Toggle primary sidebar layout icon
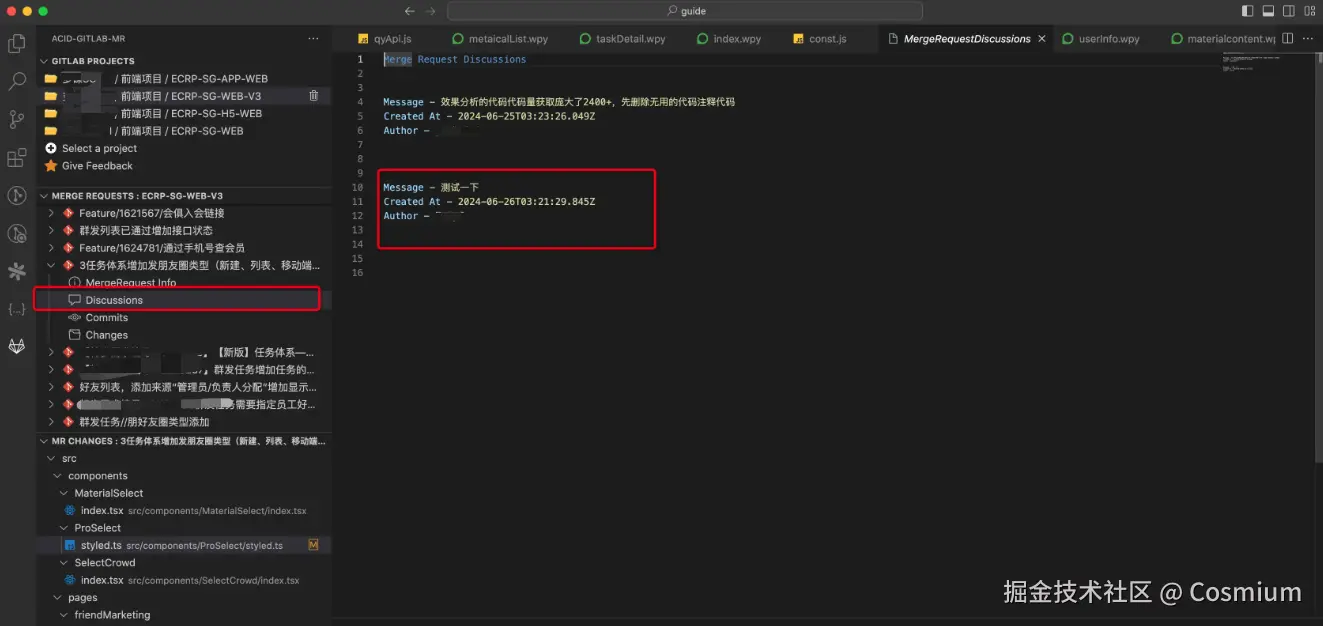This screenshot has width=1323, height=626. click(1247, 11)
